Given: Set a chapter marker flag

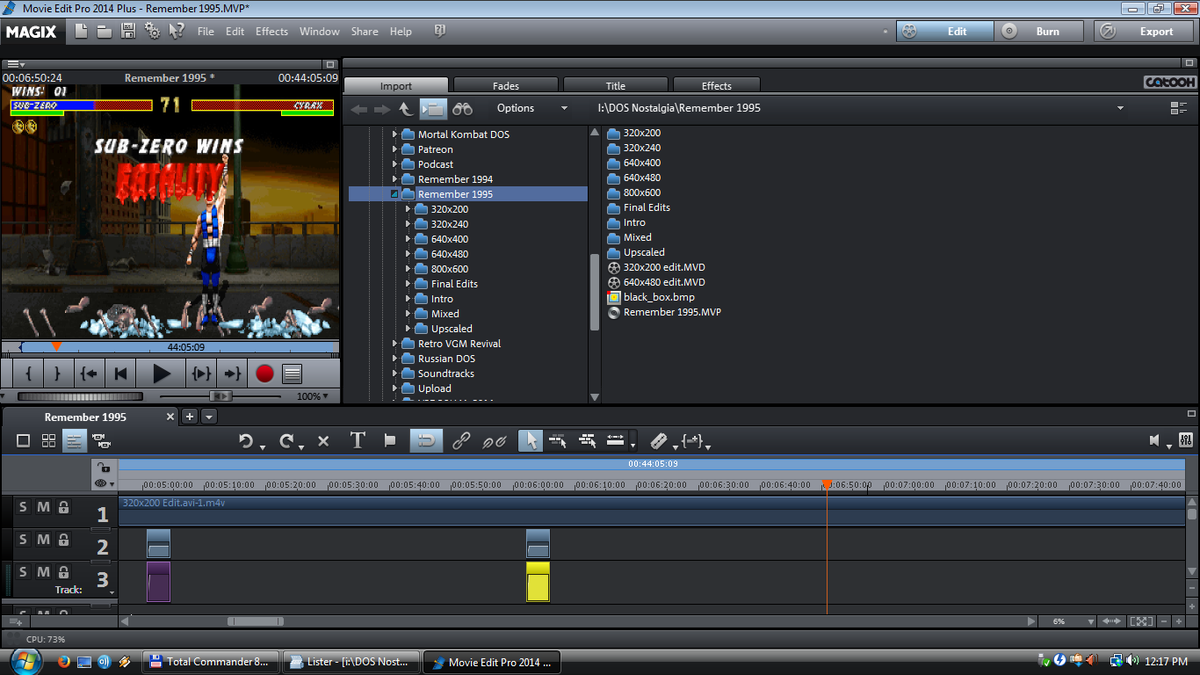Looking at the screenshot, I should [390, 440].
